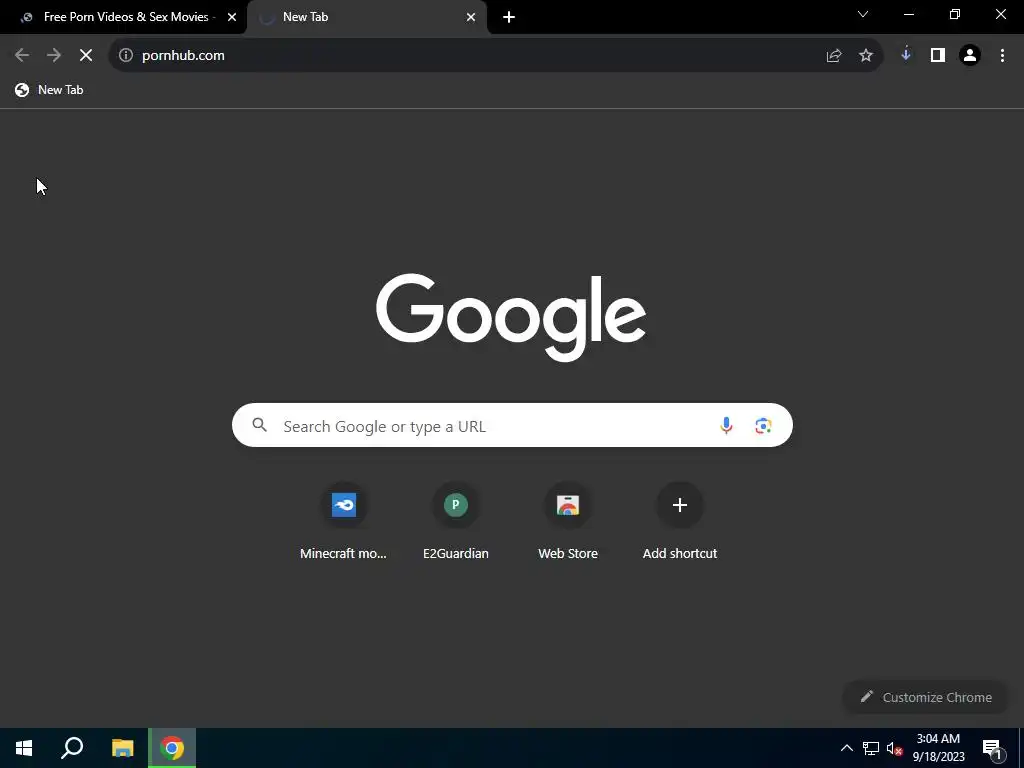Open Windows taskbar search
The image size is (1024, 768).
(x=72, y=748)
